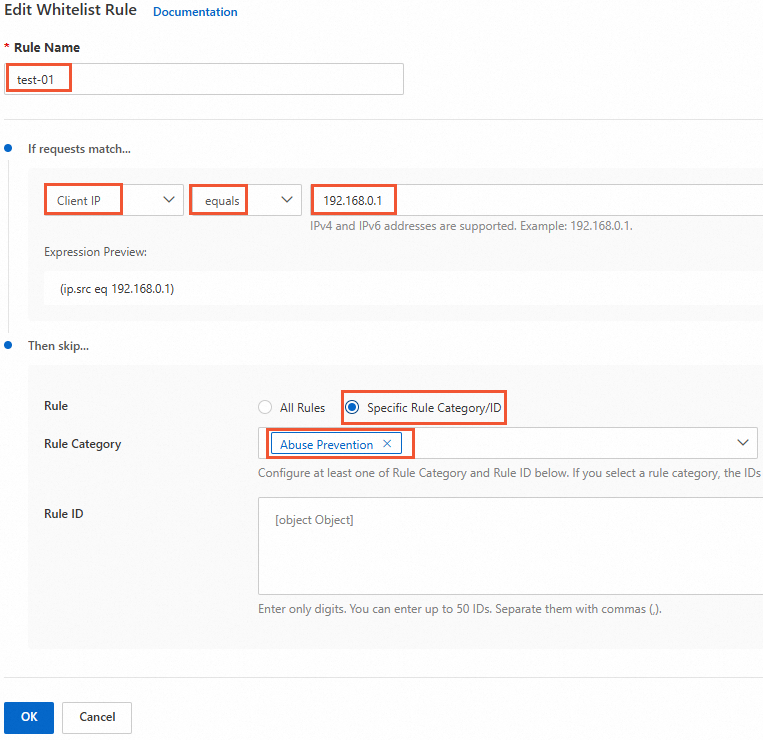
Task: Click the 'Rule ID' field label
Action: (x=64, y=514)
